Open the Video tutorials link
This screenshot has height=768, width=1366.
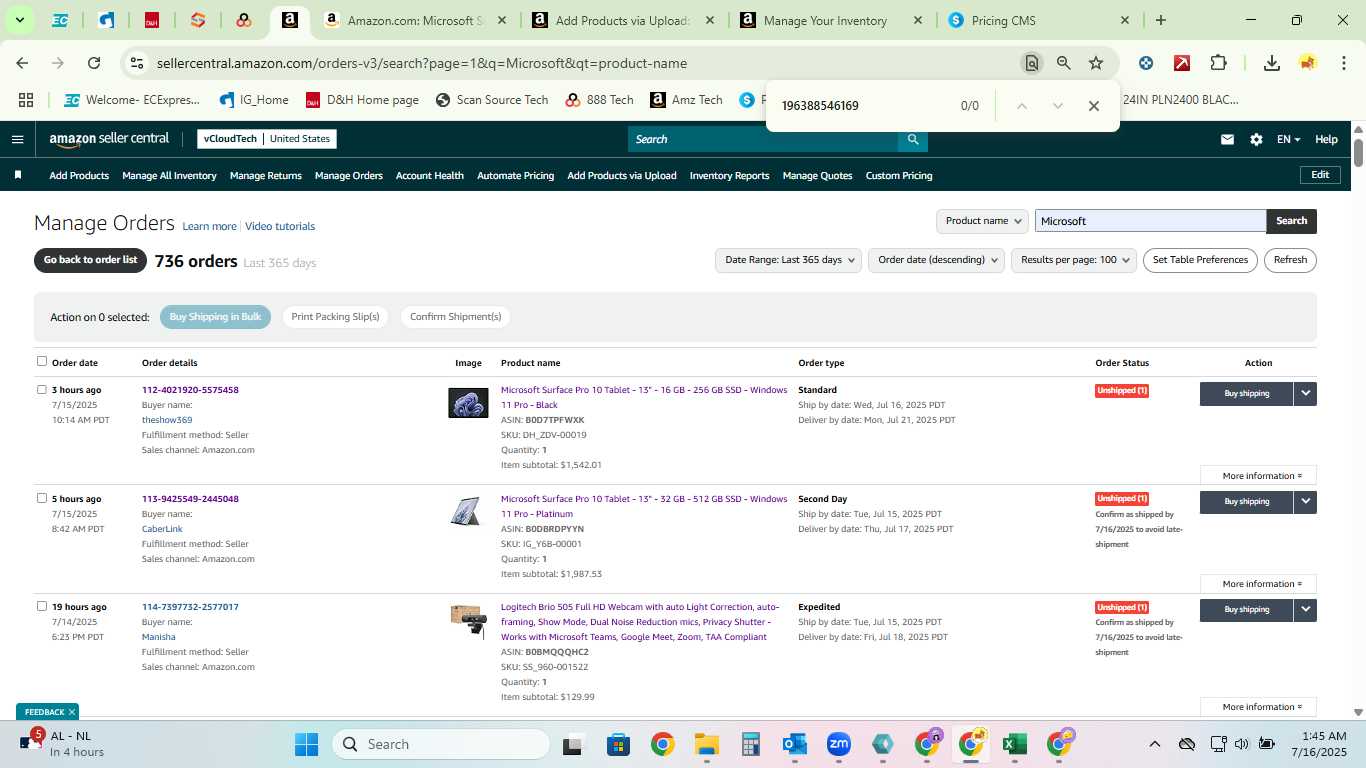[x=280, y=227]
